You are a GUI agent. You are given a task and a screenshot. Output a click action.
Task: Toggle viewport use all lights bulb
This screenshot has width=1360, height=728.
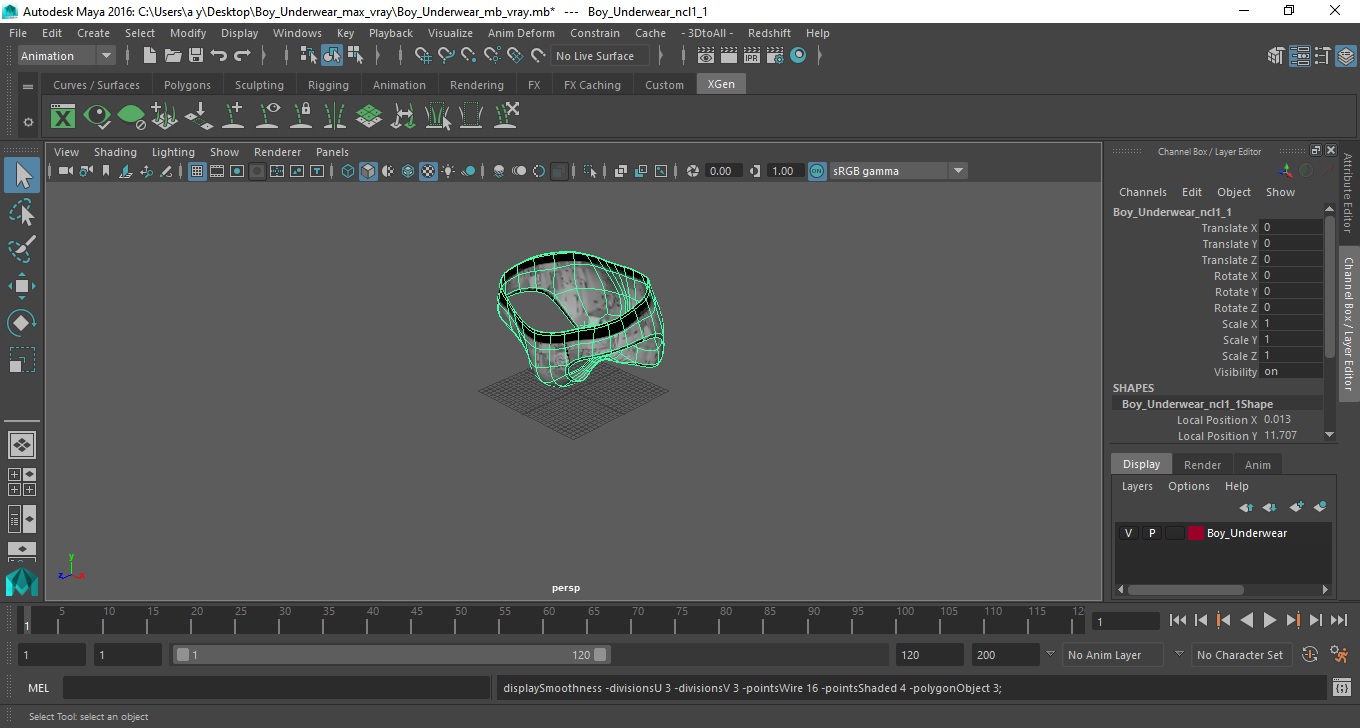click(x=448, y=171)
